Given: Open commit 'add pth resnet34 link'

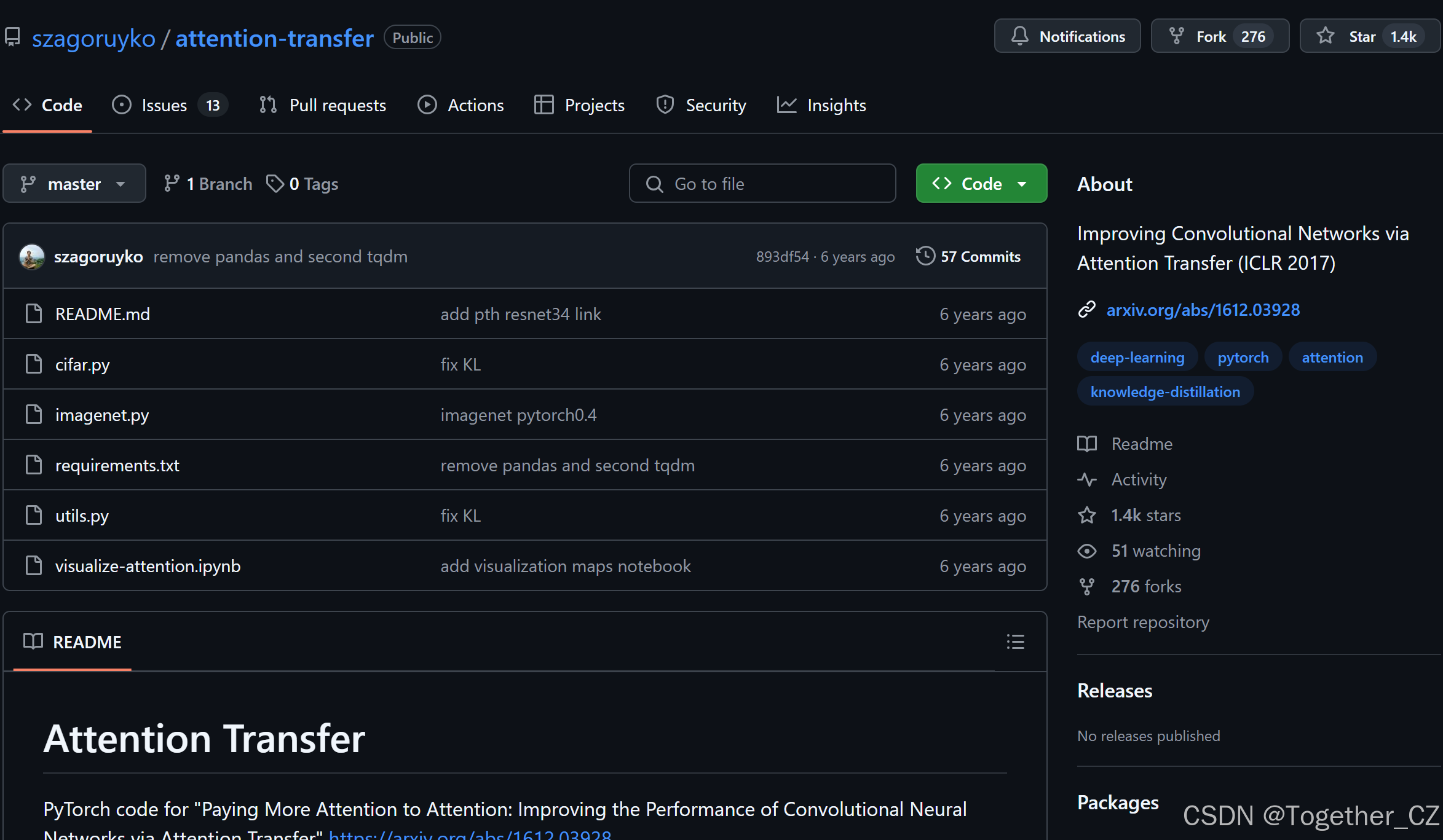Looking at the screenshot, I should (x=521, y=314).
